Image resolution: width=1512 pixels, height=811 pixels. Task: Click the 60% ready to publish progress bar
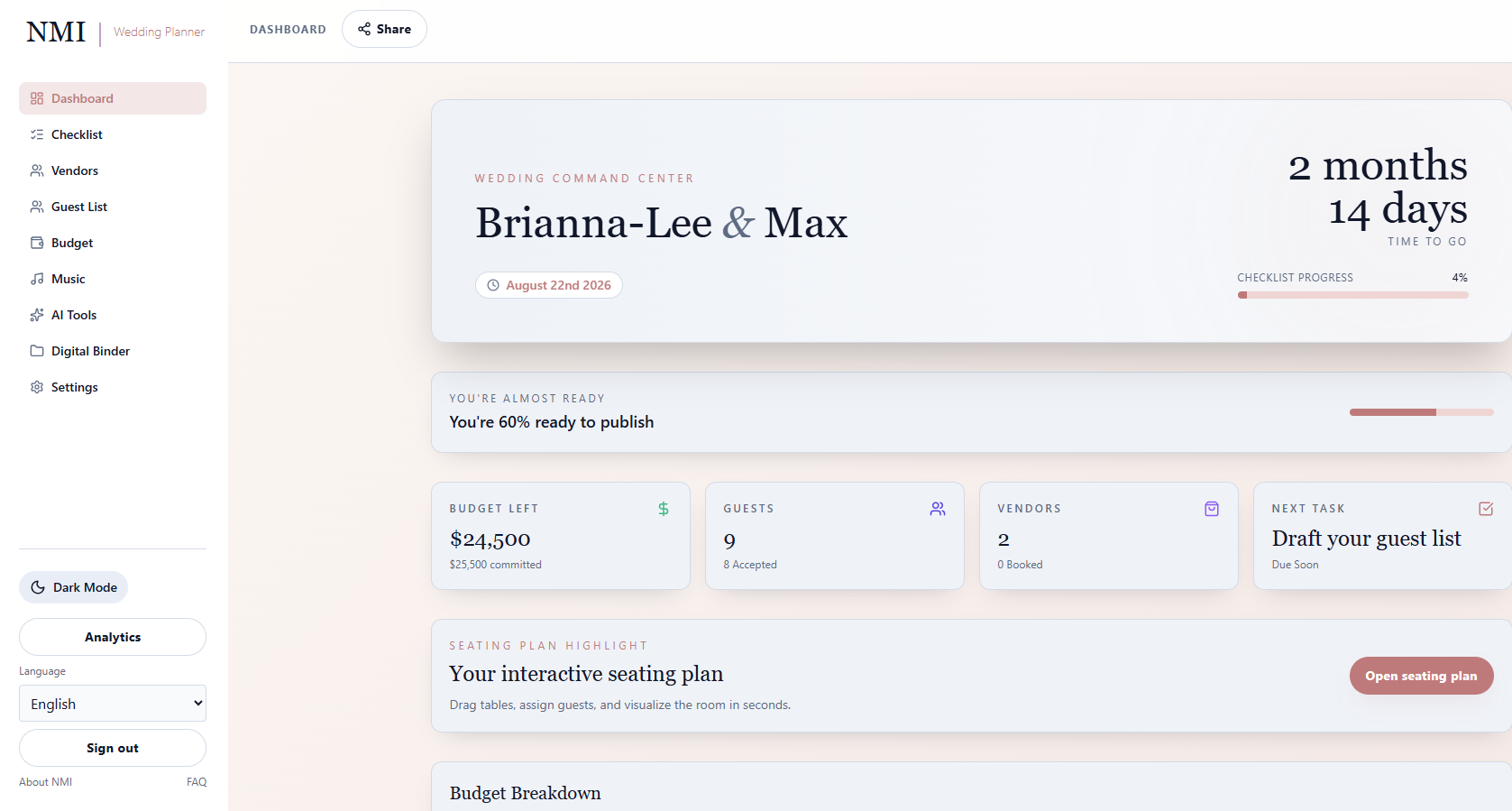coord(1422,412)
